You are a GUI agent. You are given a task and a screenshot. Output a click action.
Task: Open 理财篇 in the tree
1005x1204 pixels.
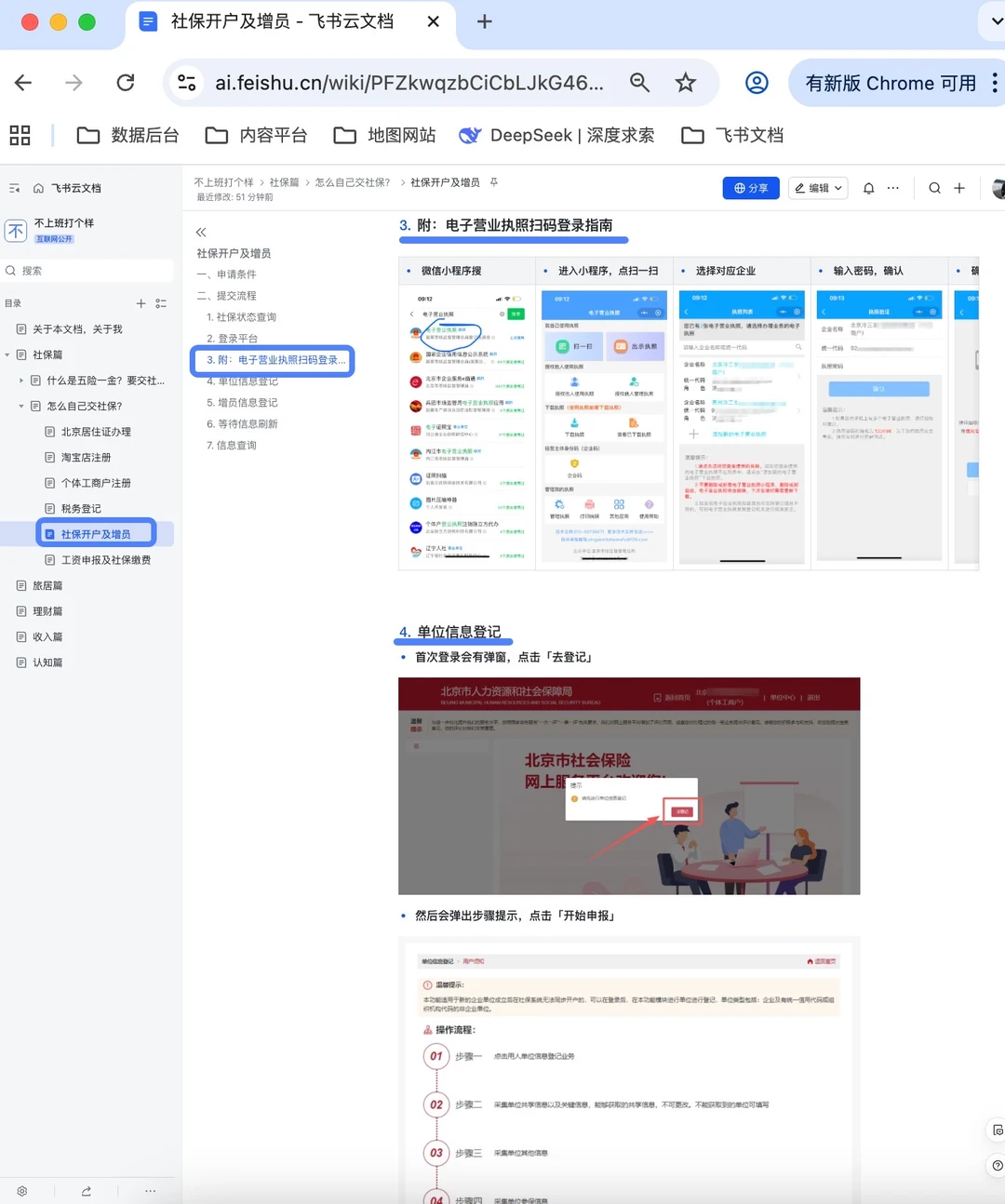pyautogui.click(x=47, y=611)
